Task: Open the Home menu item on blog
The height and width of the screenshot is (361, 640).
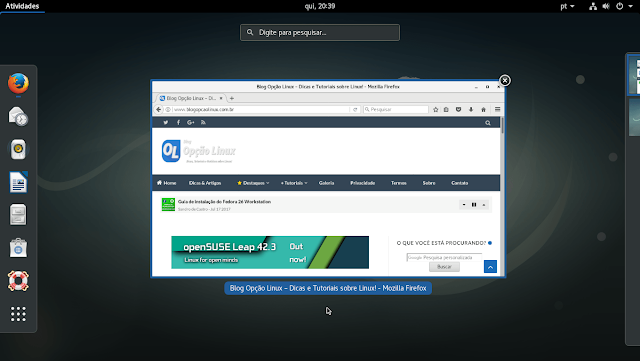Action: [167, 183]
